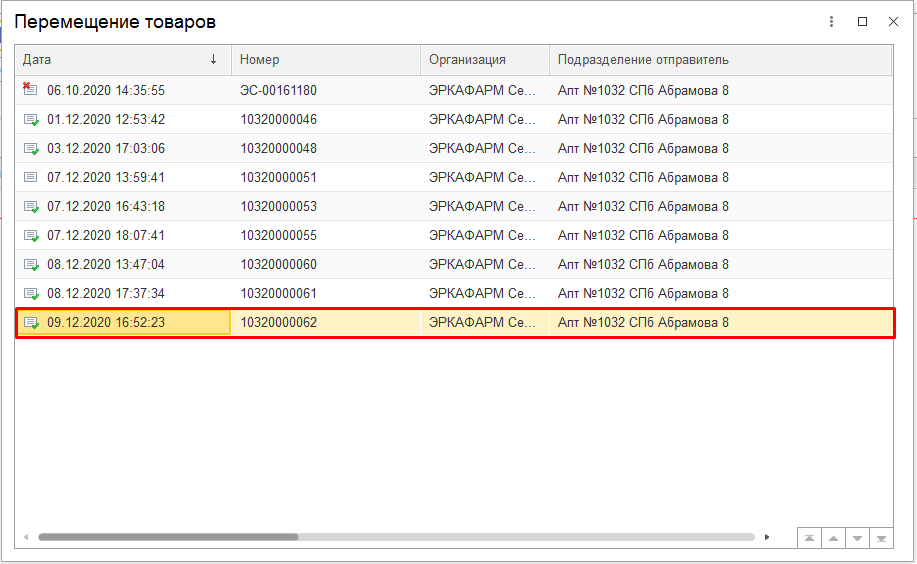Maximize the Перемещение товаров window
Screen dimensions: 917x564
pyautogui.click(x=862, y=21)
